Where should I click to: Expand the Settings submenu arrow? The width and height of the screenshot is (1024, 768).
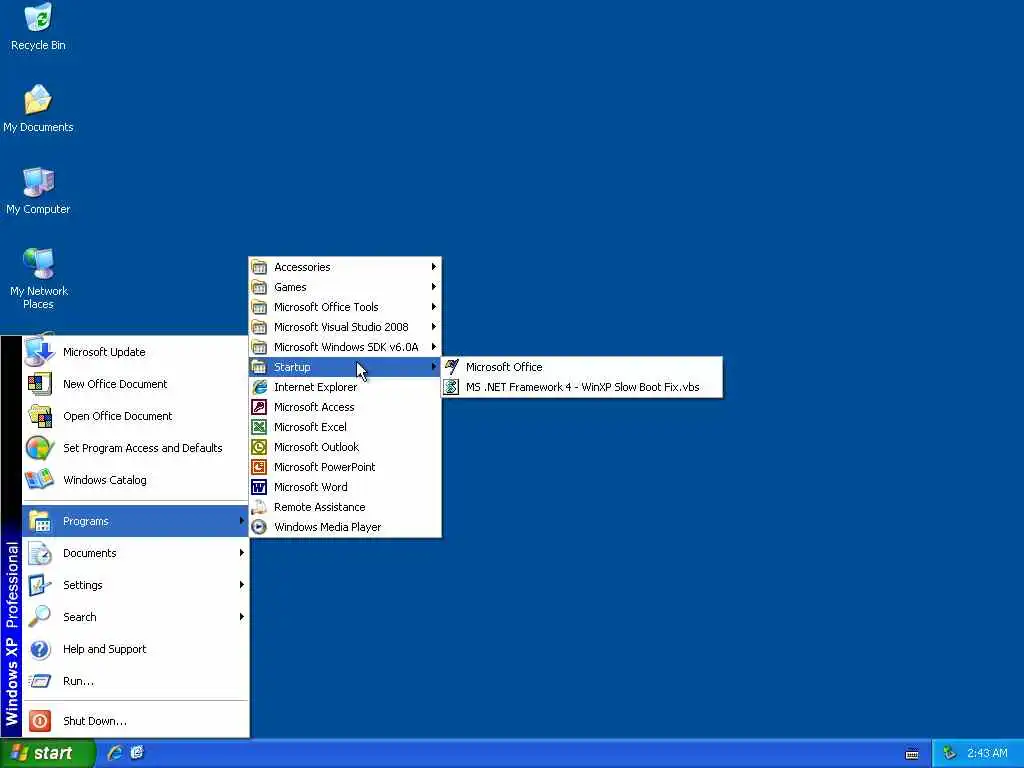pos(242,585)
